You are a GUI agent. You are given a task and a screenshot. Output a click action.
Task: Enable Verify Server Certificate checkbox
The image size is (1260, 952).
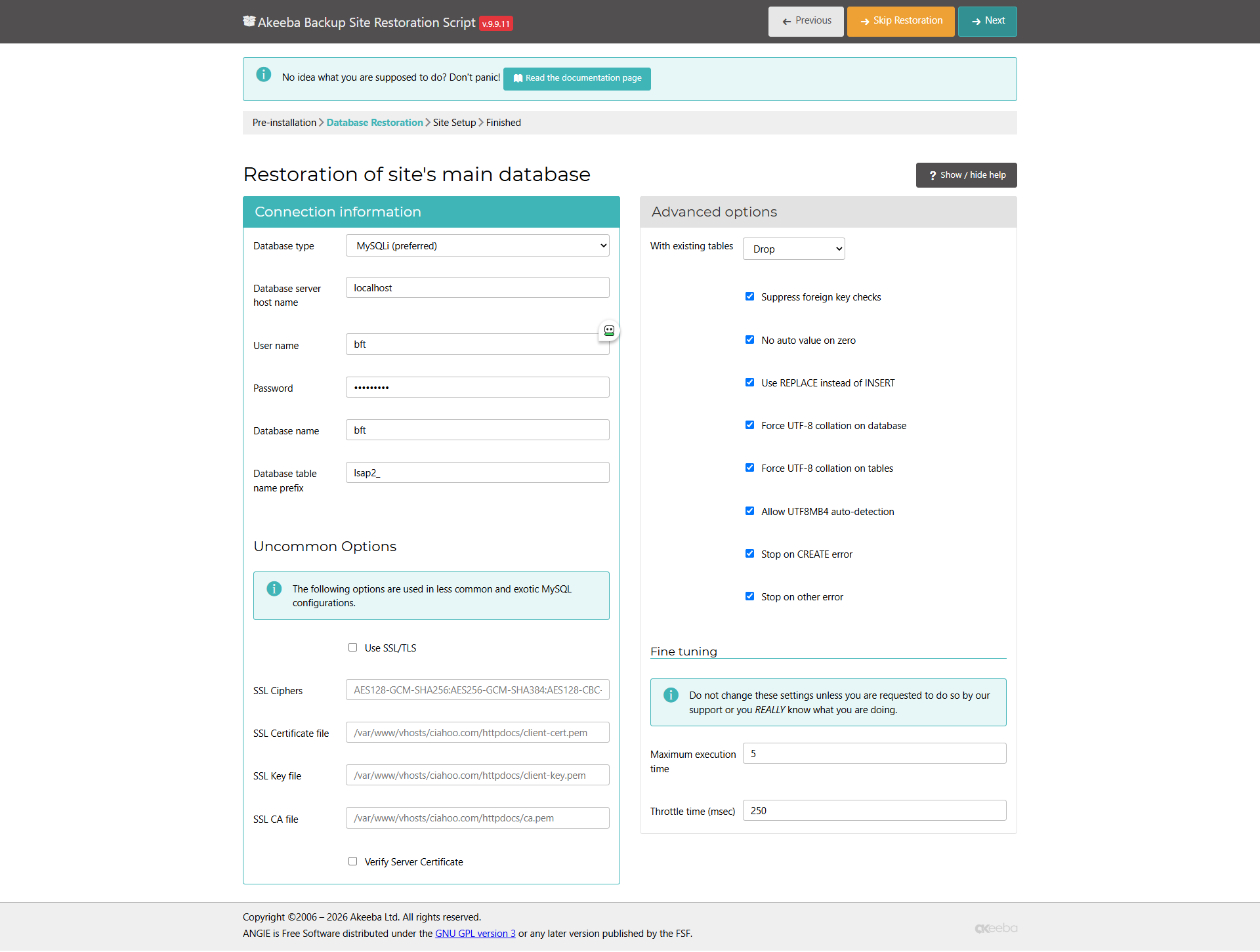pyautogui.click(x=352, y=861)
